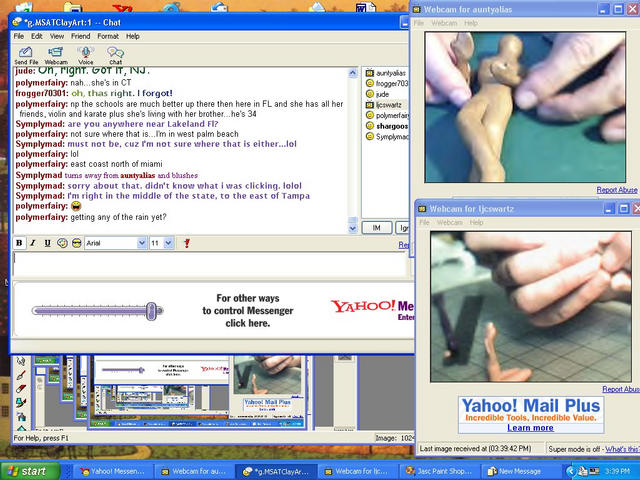Switch to Jasc Paint Shop taskbar button
Image resolution: width=640 pixels, height=480 pixels.
click(x=440, y=471)
